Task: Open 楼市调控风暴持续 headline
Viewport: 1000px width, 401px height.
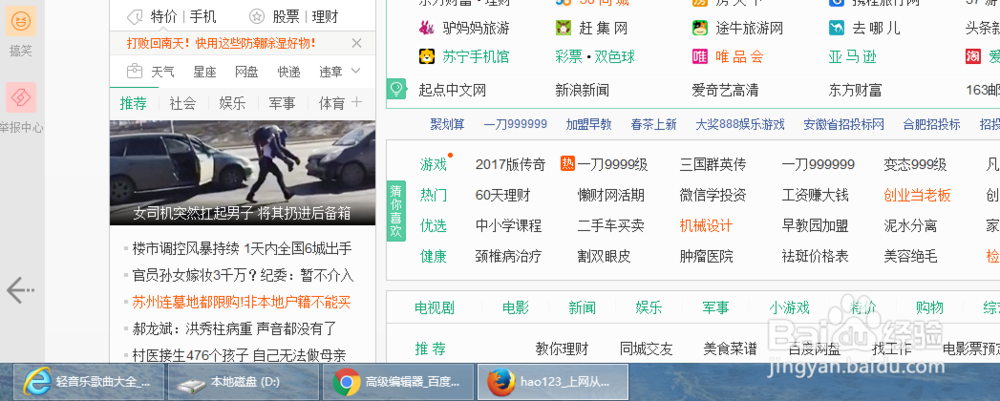Action: 242,248
